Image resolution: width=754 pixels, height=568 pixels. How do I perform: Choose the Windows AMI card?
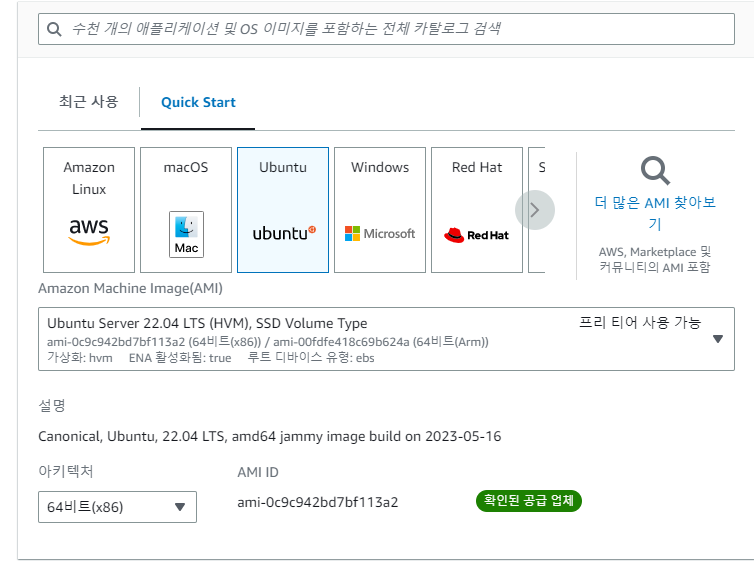(x=380, y=210)
